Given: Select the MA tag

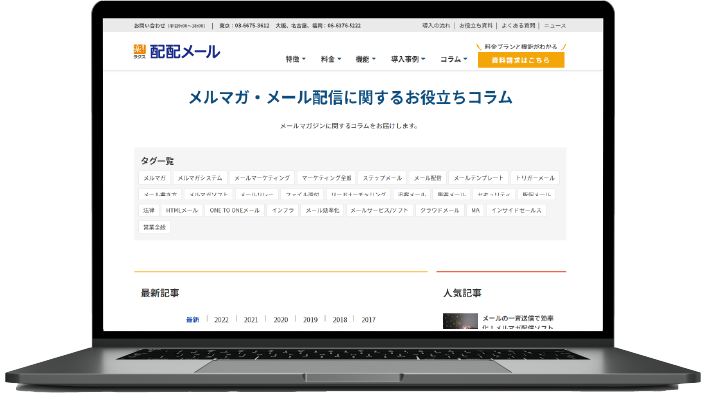Looking at the screenshot, I should 475,210.
